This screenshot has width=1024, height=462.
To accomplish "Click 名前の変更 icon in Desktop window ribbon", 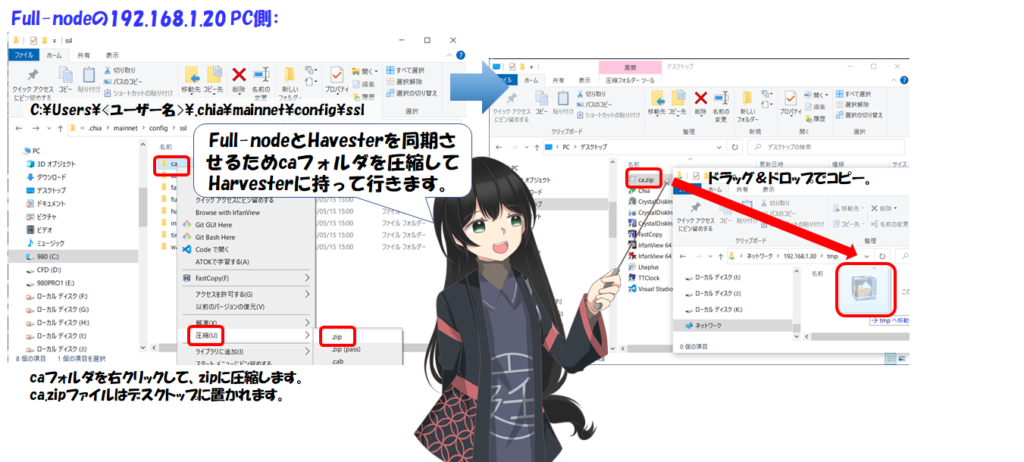I will click(x=721, y=99).
